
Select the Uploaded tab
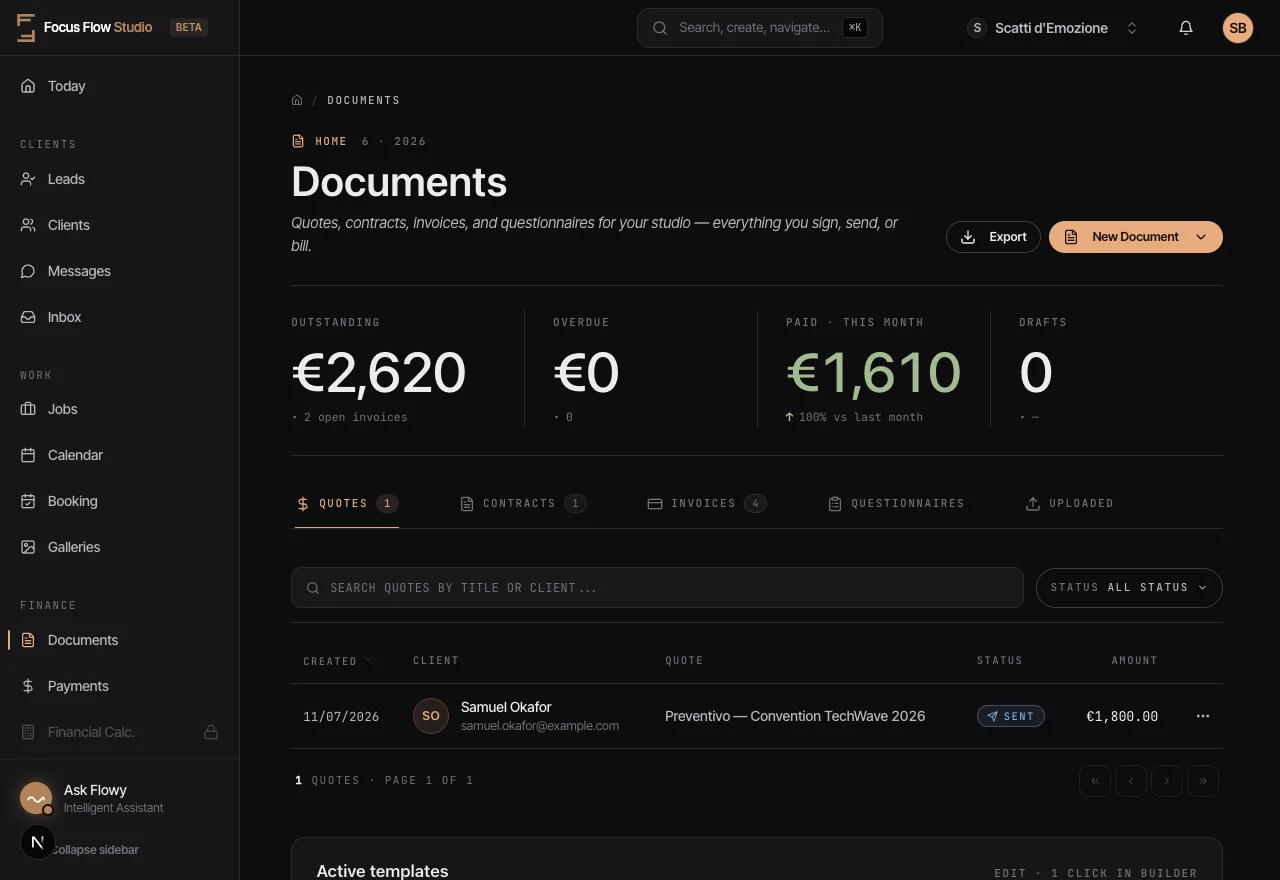(x=1069, y=504)
